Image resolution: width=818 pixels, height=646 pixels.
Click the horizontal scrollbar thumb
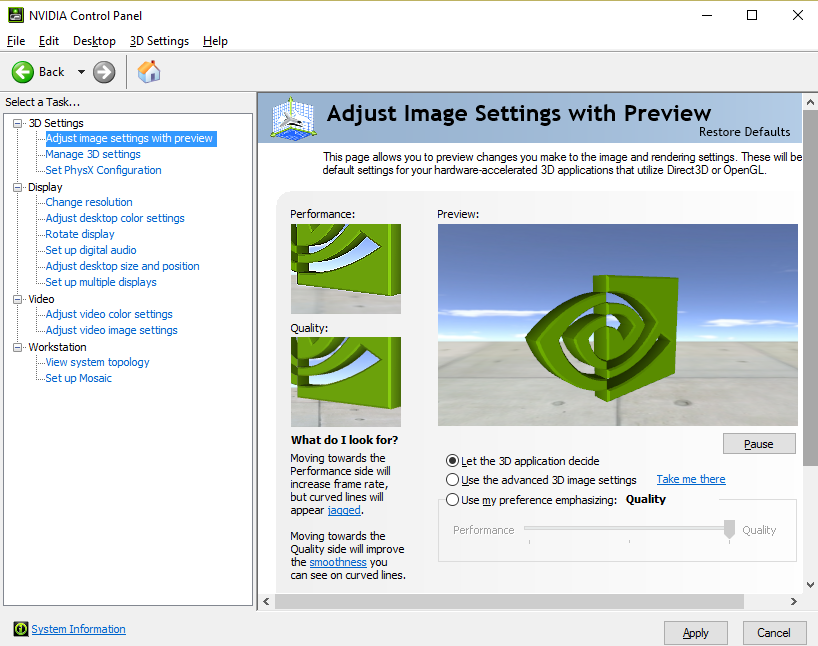point(509,602)
